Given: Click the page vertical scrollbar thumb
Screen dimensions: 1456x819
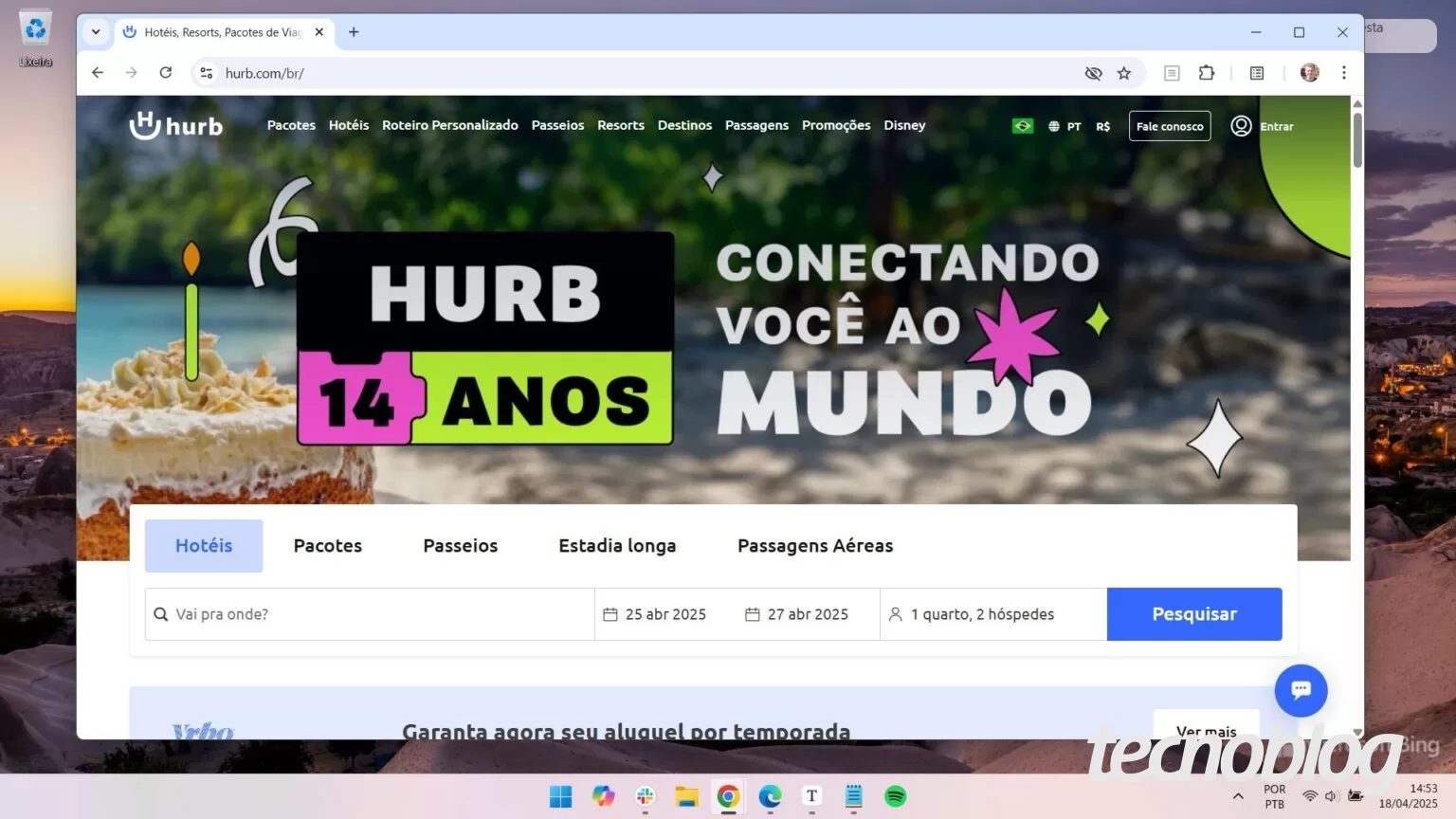Looking at the screenshot, I should tap(1357, 139).
